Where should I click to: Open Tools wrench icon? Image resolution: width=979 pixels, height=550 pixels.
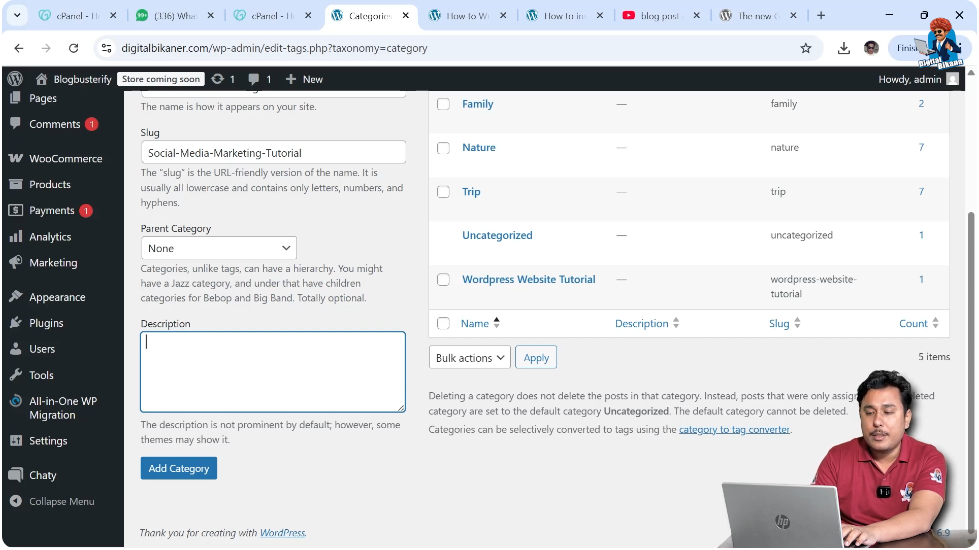click(16, 375)
